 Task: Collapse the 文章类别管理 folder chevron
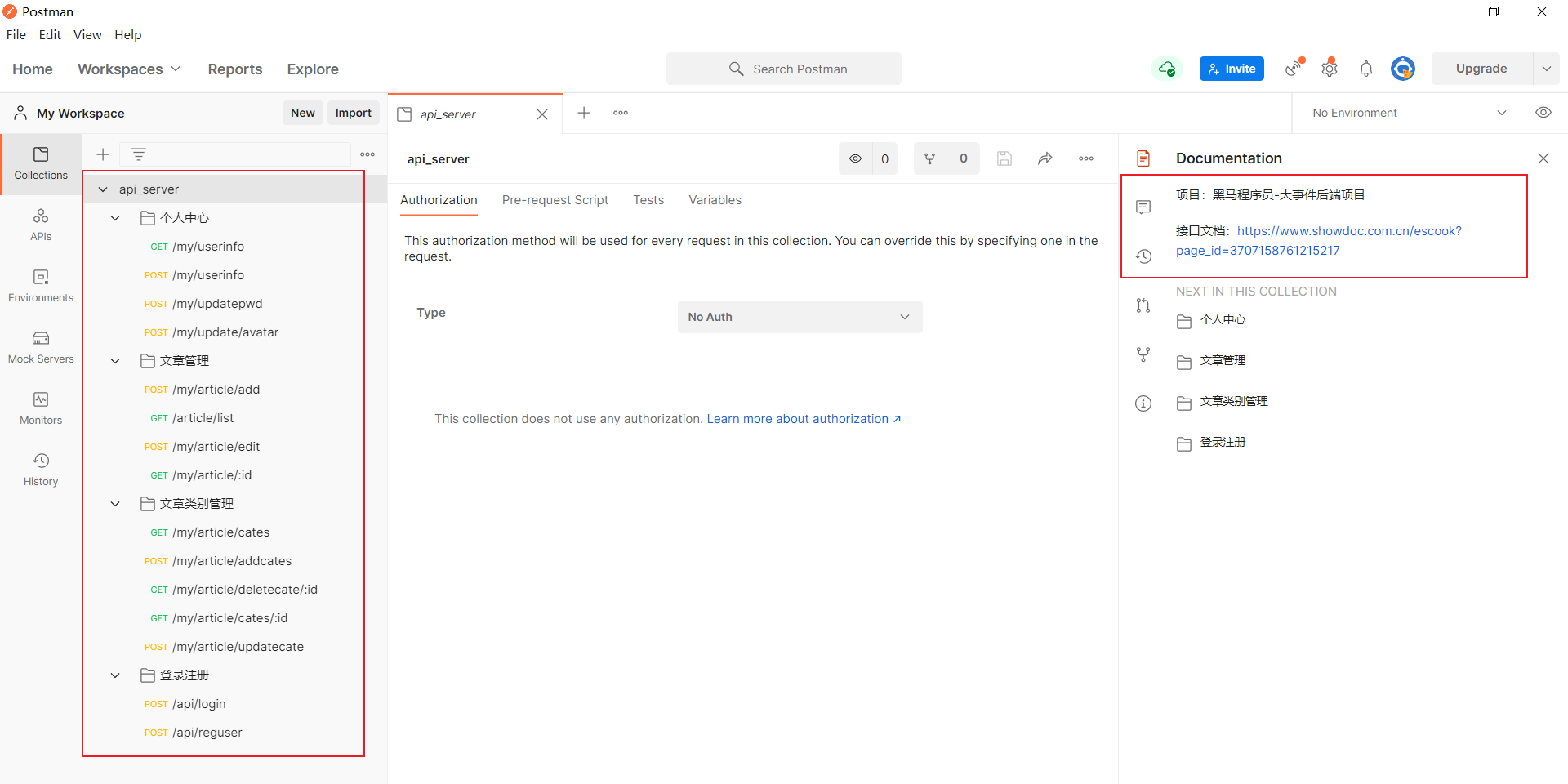pos(115,504)
